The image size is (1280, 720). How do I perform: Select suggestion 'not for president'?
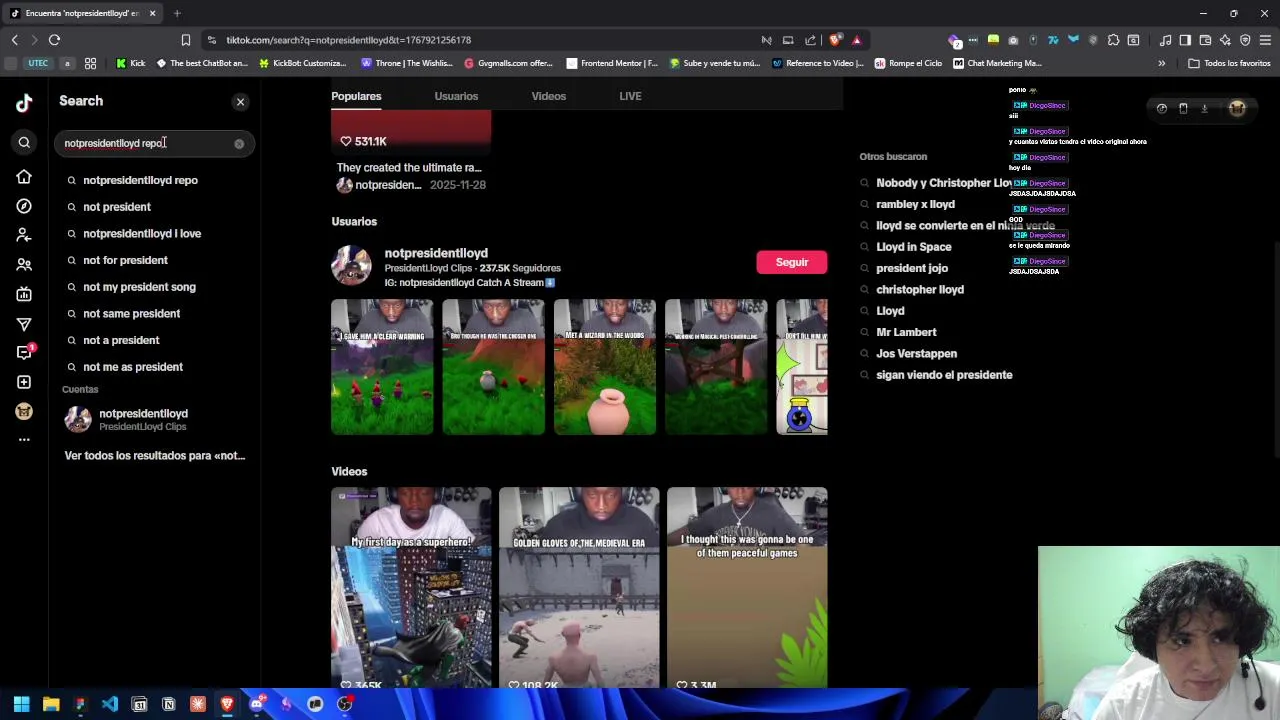(x=125, y=260)
